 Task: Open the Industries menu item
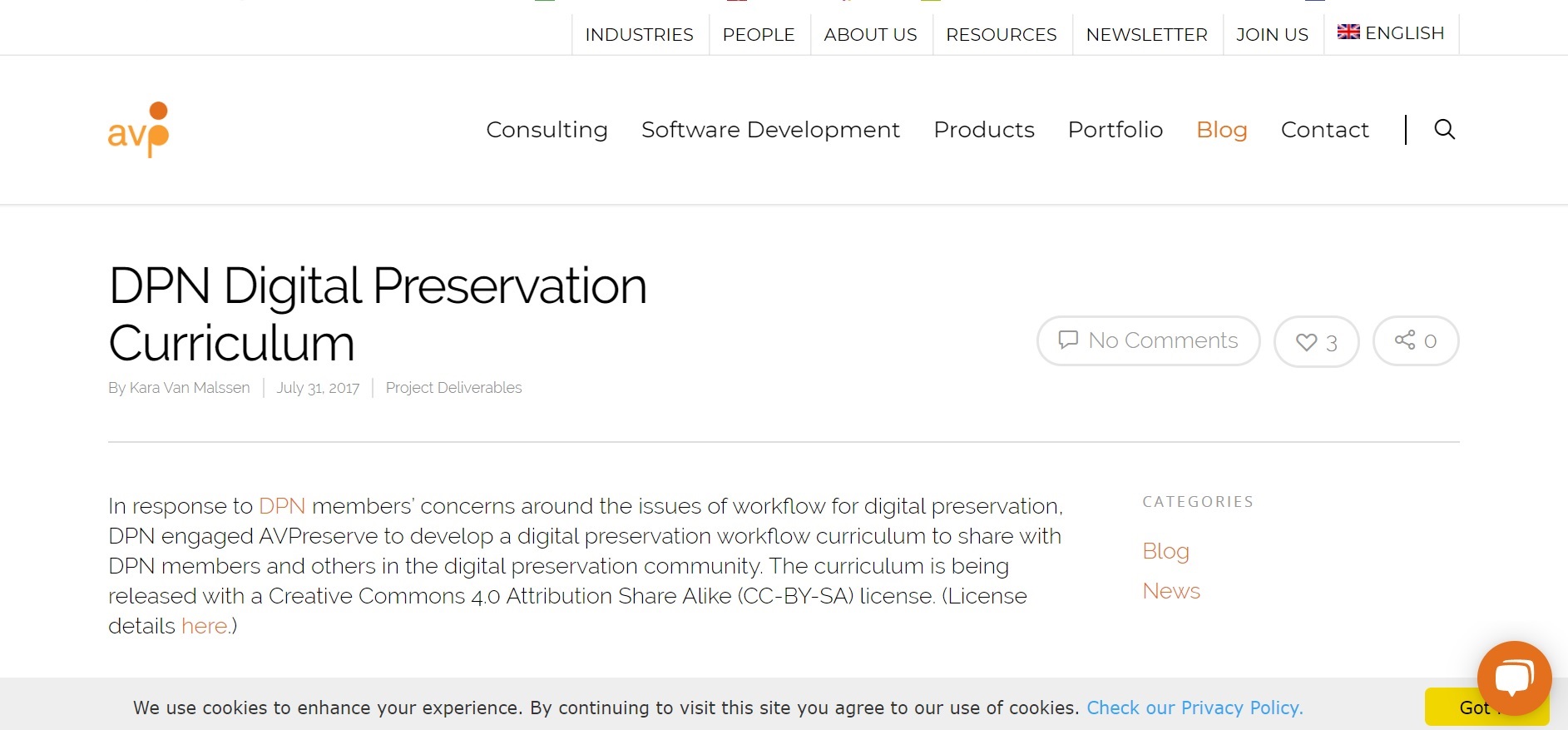point(639,34)
